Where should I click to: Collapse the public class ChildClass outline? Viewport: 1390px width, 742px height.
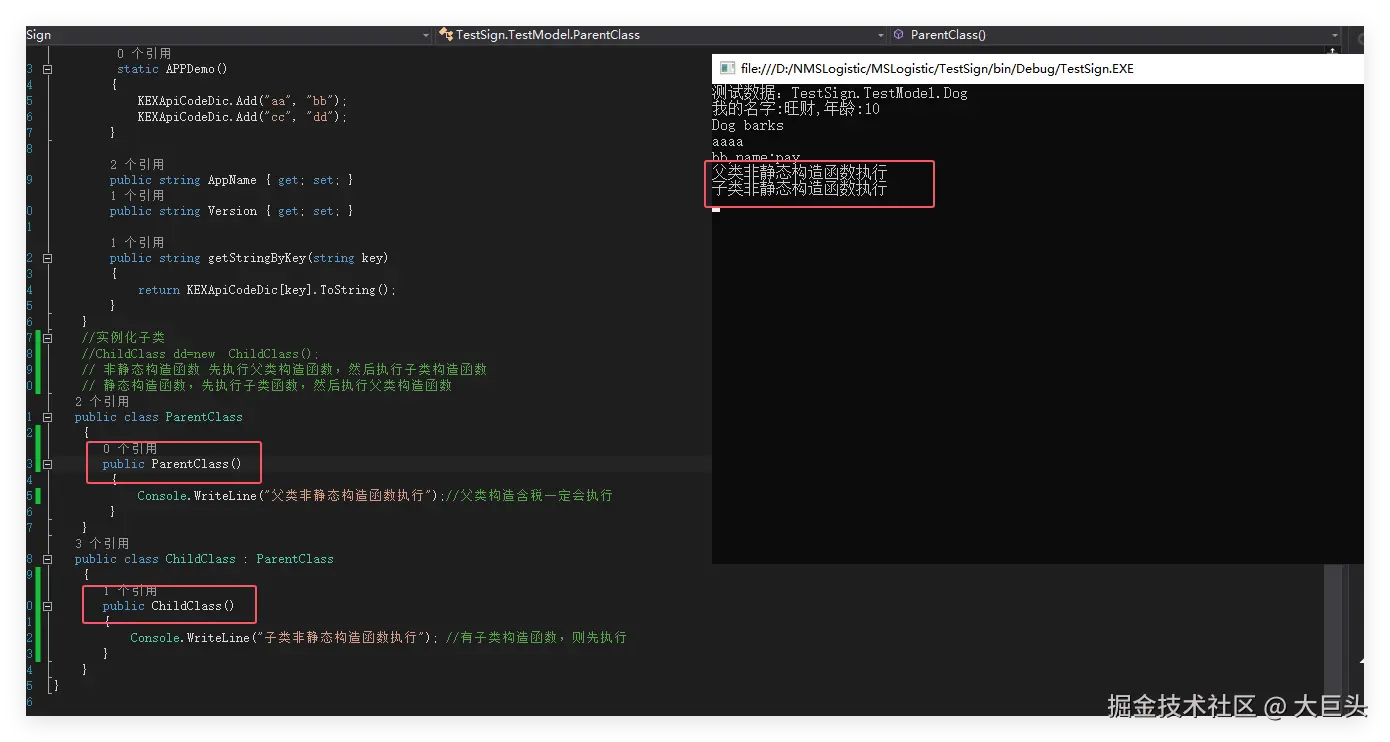coord(47,559)
